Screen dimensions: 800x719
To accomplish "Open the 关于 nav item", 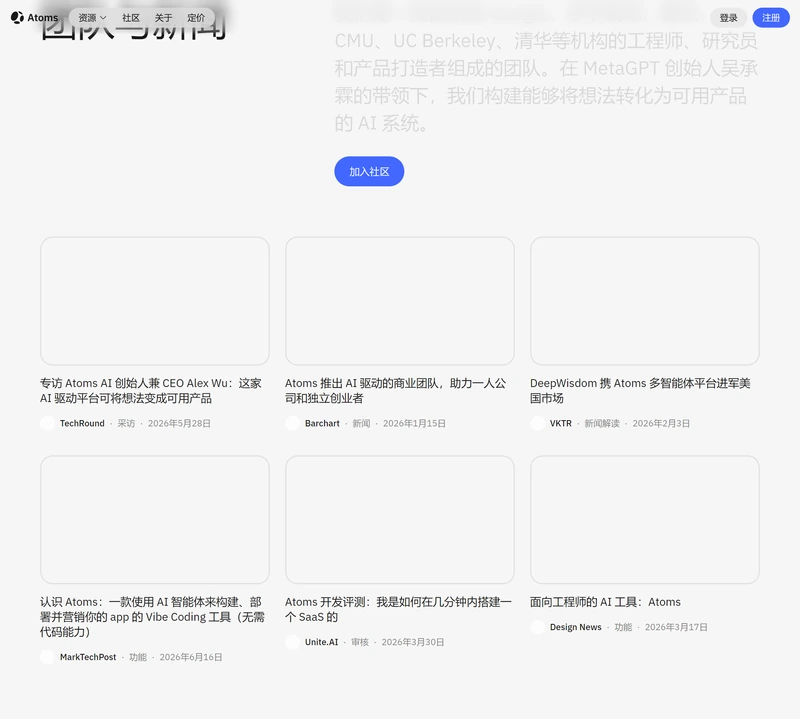I will click(163, 18).
